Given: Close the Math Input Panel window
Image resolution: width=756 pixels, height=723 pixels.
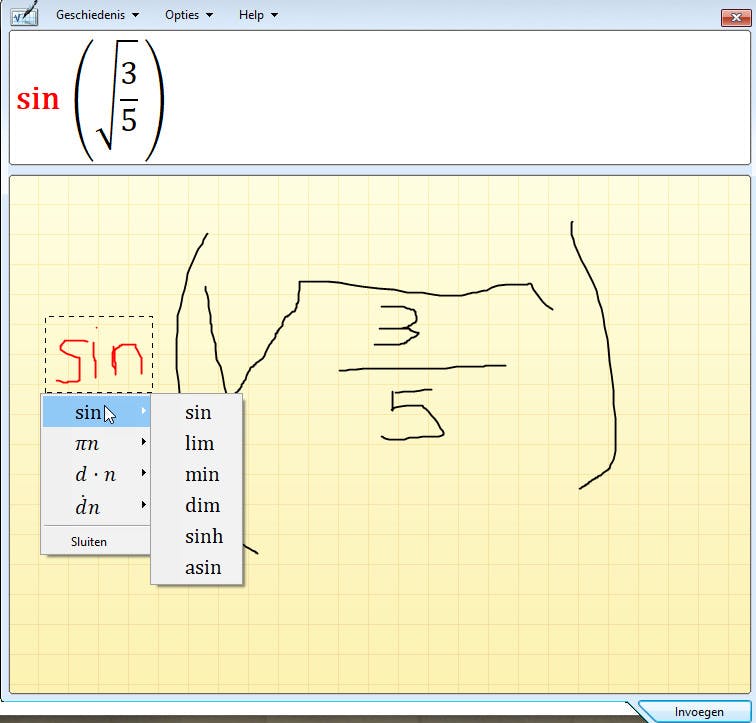Looking at the screenshot, I should [736, 17].
